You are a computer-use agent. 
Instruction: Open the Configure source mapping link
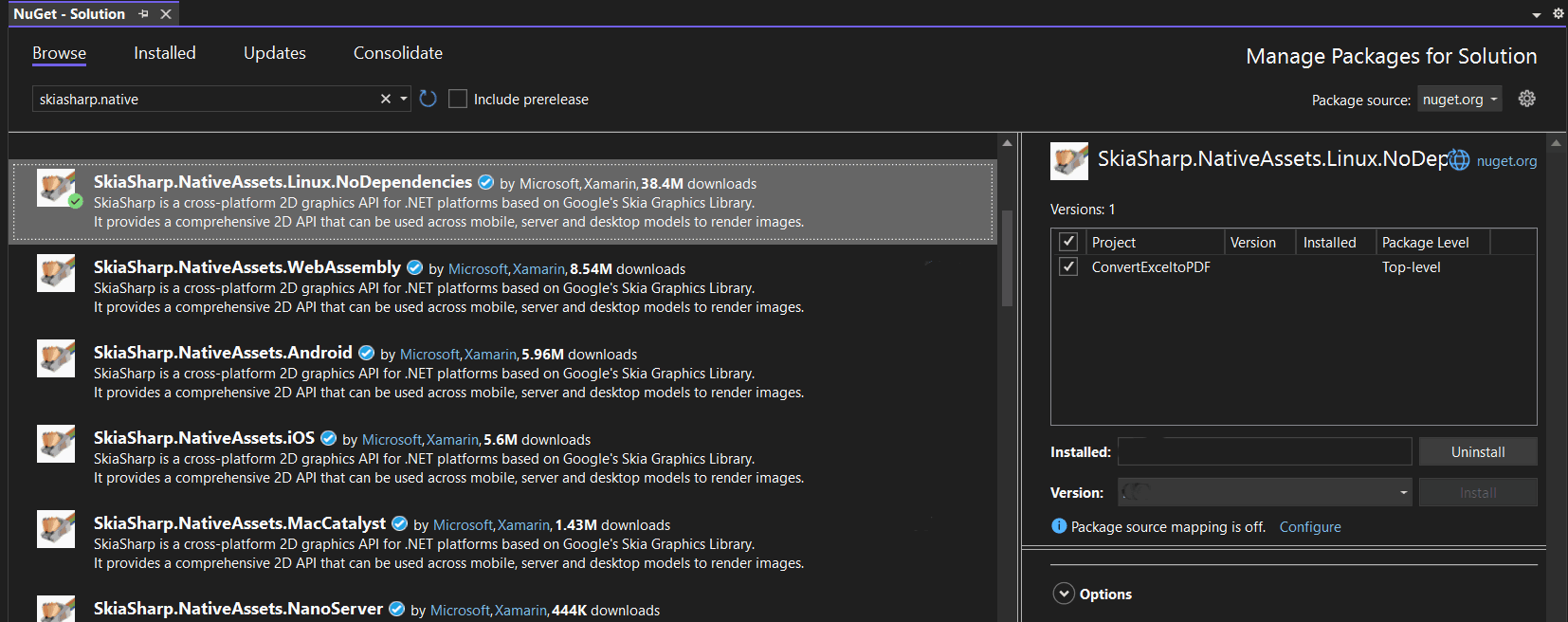(x=1310, y=526)
